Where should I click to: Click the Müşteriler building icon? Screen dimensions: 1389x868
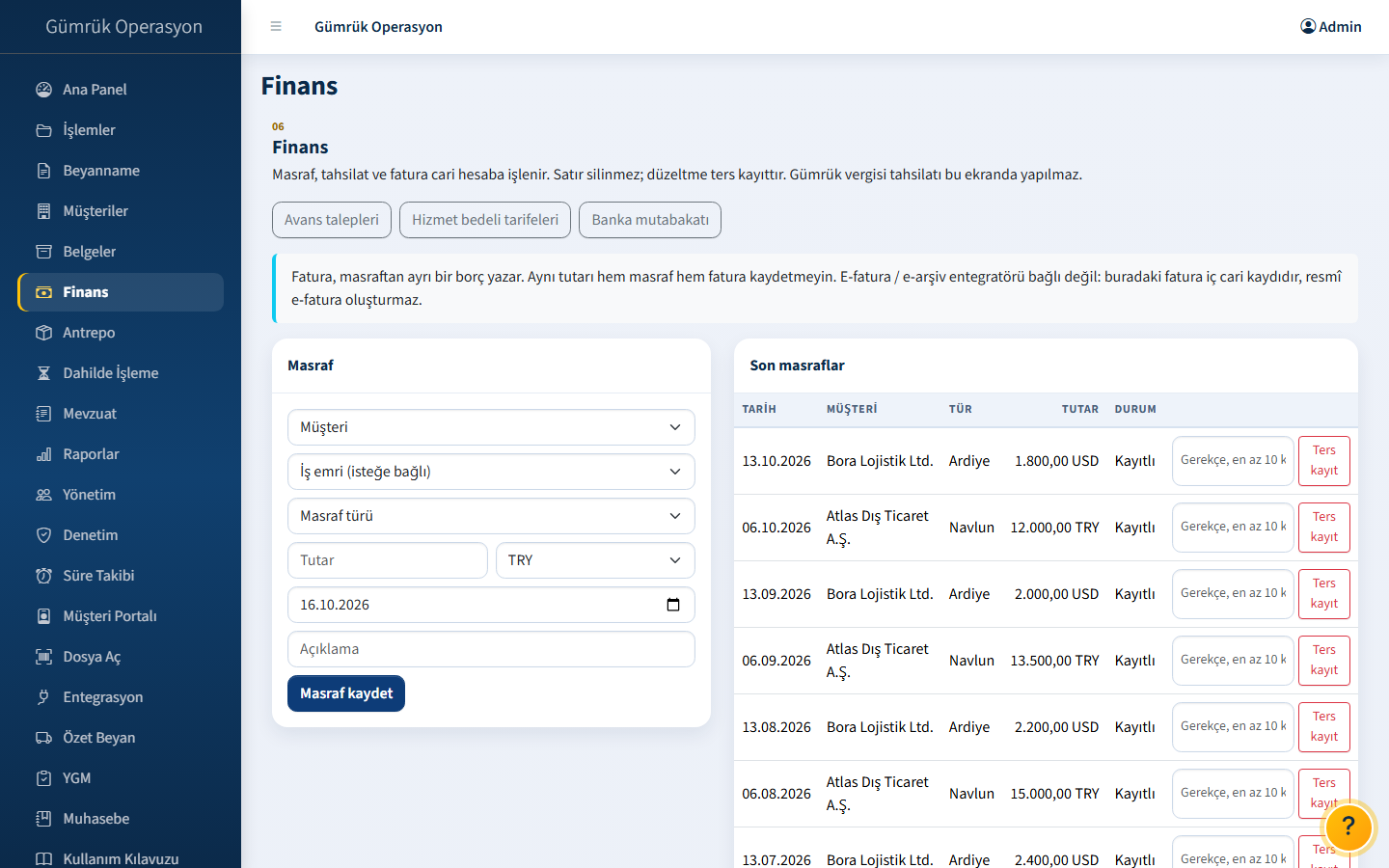[x=43, y=211]
